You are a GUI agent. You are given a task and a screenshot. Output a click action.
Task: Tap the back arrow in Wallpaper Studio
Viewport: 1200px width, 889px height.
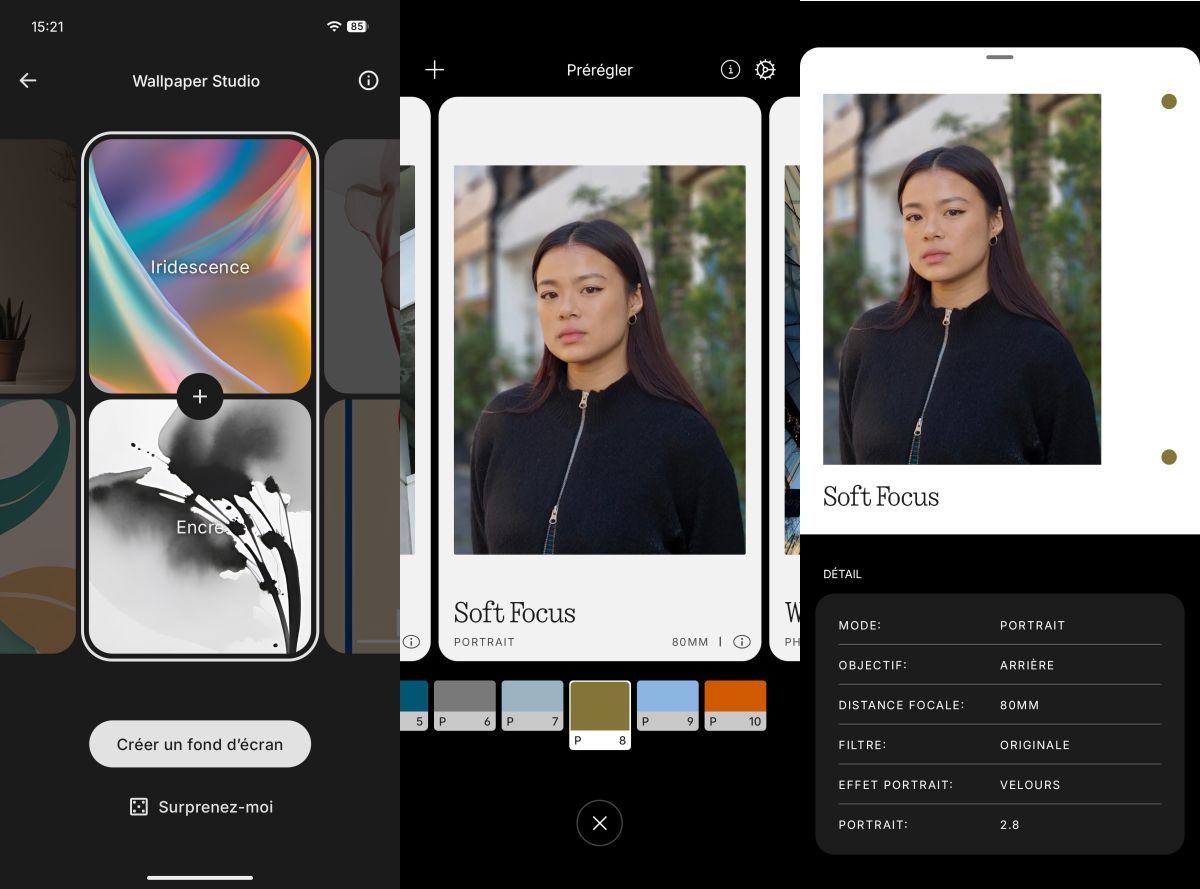pos(28,81)
